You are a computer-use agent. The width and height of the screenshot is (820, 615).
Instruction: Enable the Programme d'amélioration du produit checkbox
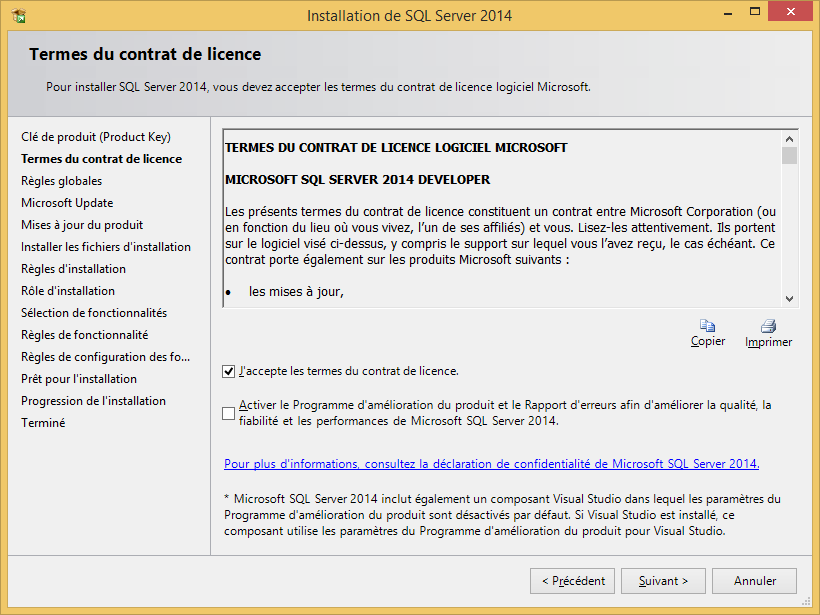tap(229, 413)
